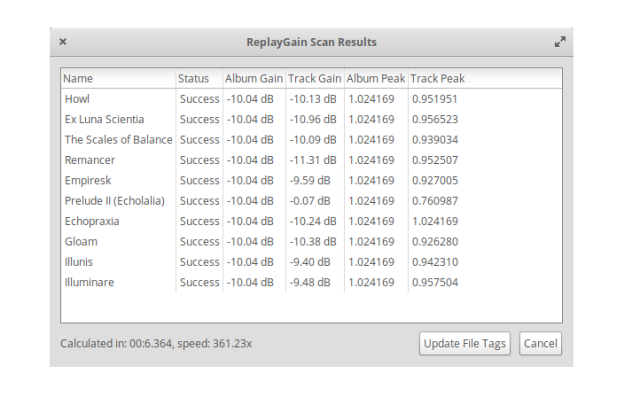
Task: Sort by the Album Peak column
Action: click(x=375, y=78)
